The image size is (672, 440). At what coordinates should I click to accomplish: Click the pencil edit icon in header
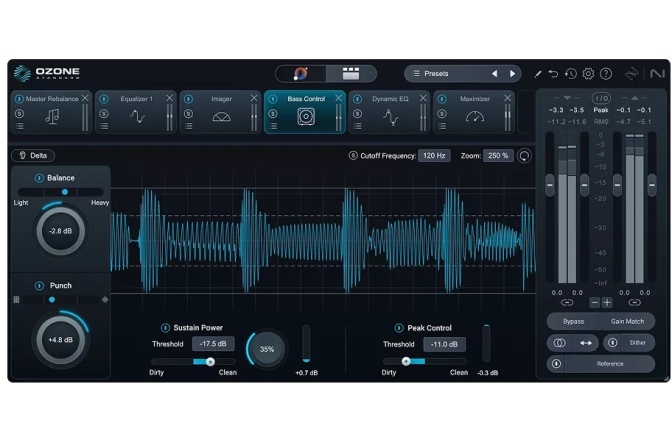[x=537, y=74]
